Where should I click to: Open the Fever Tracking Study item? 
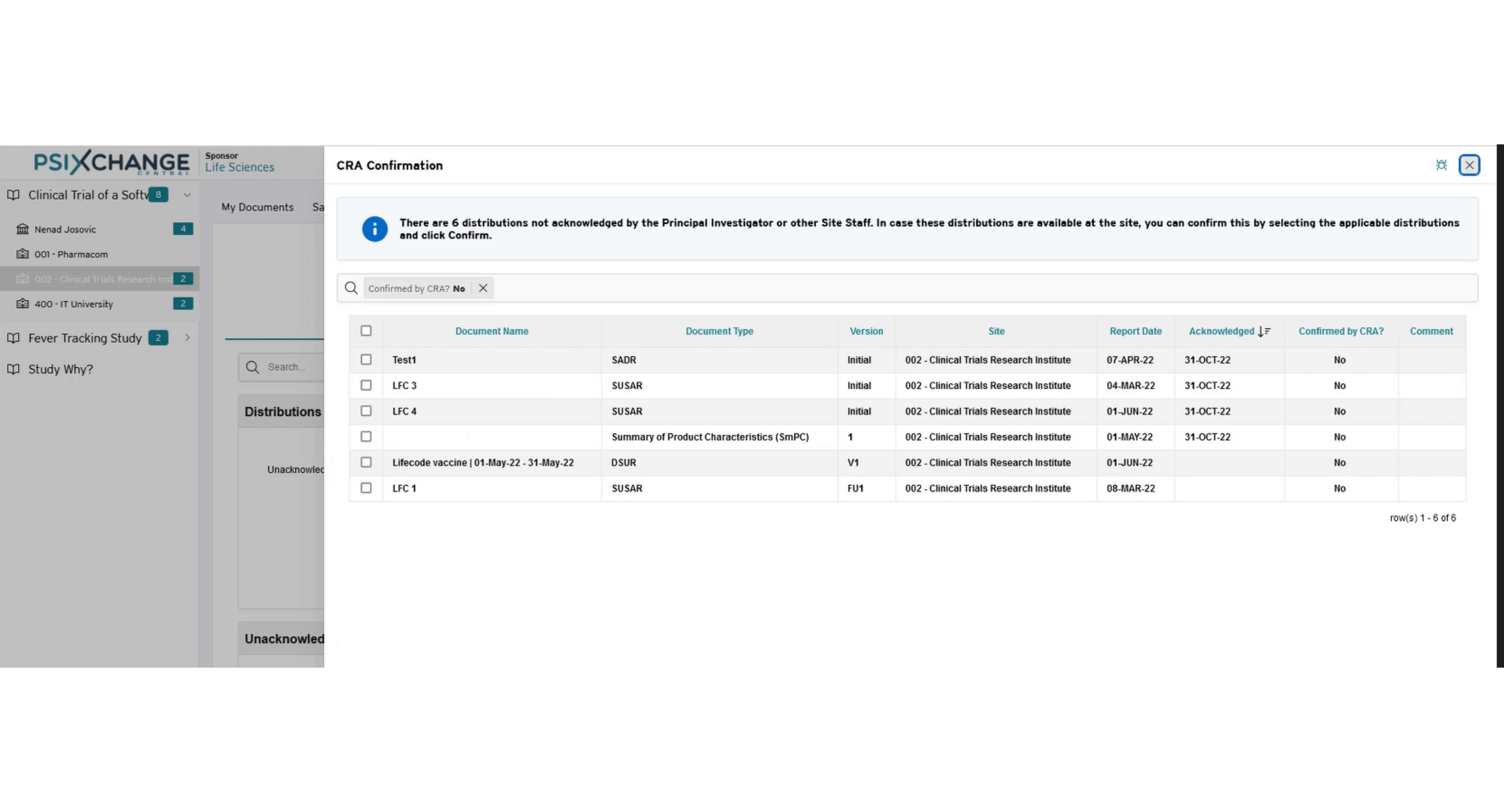pos(85,338)
